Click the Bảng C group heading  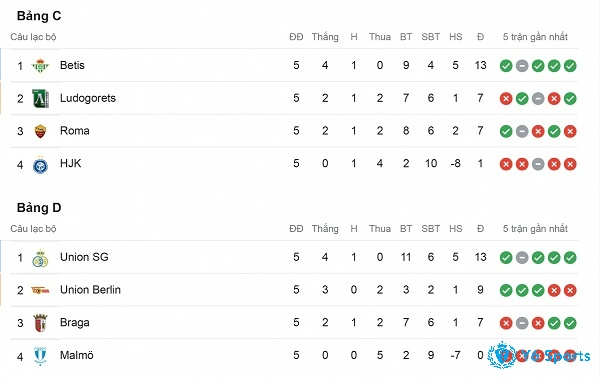39,16
